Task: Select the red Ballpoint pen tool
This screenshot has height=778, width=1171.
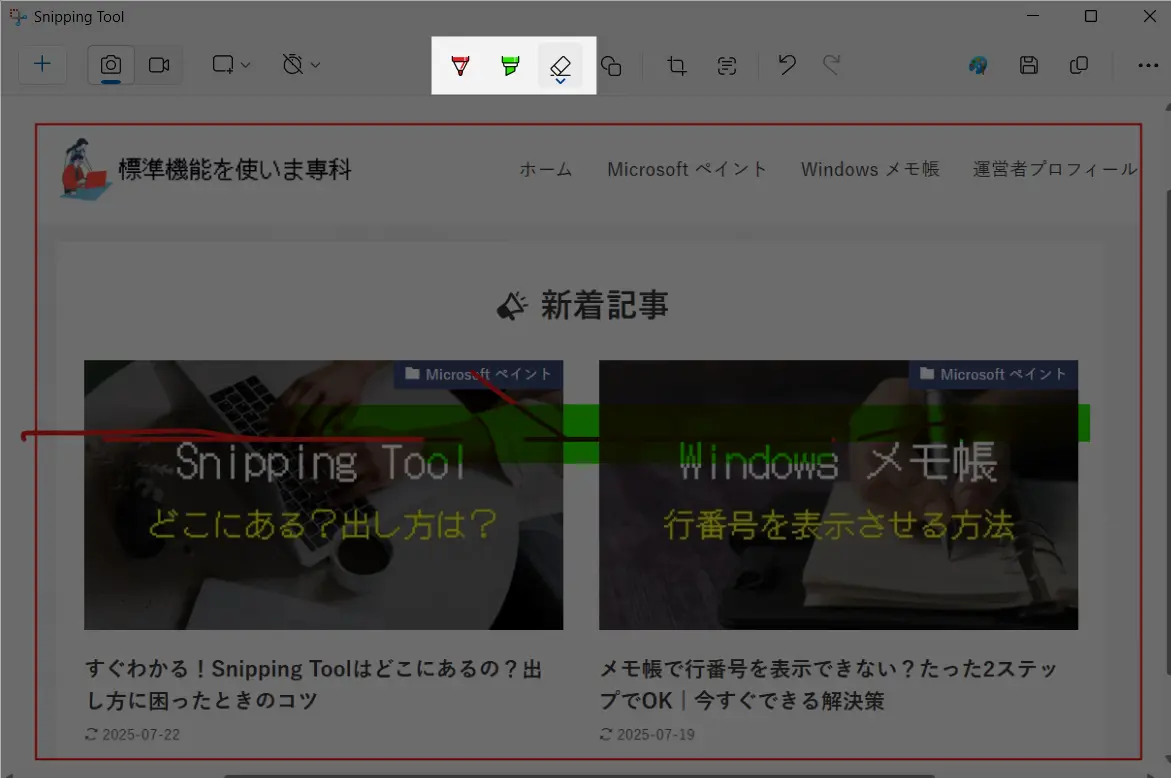Action: point(461,66)
